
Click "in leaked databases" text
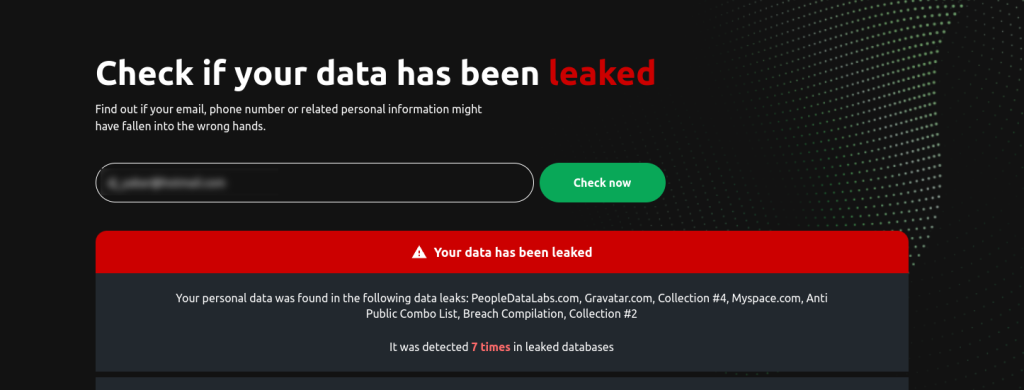[x=564, y=348]
